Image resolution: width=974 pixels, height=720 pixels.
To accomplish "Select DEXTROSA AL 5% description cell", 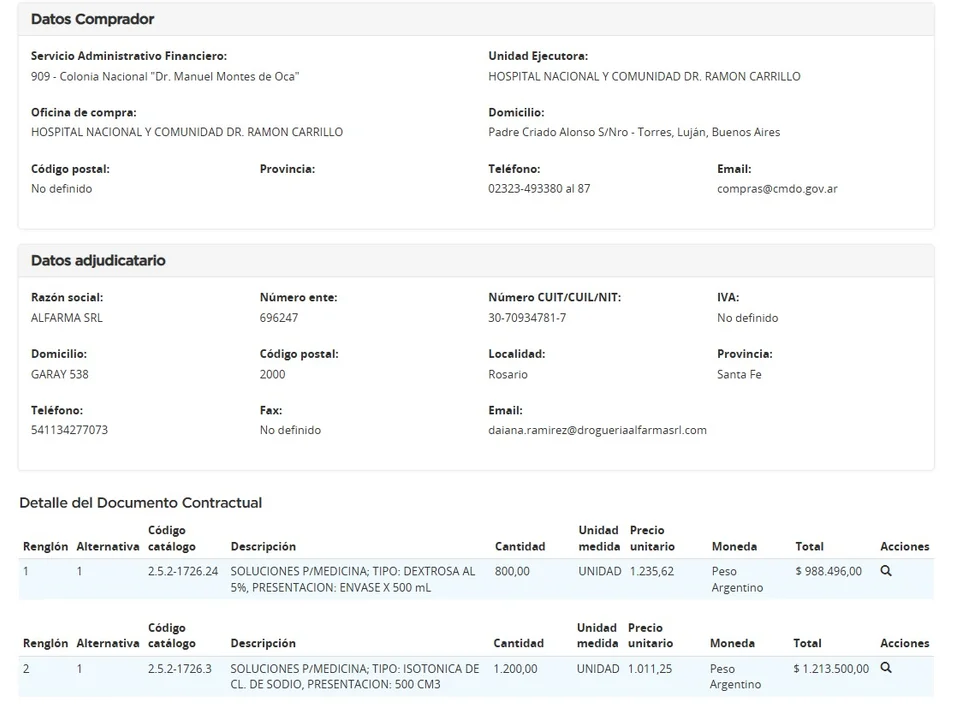I will tap(353, 579).
